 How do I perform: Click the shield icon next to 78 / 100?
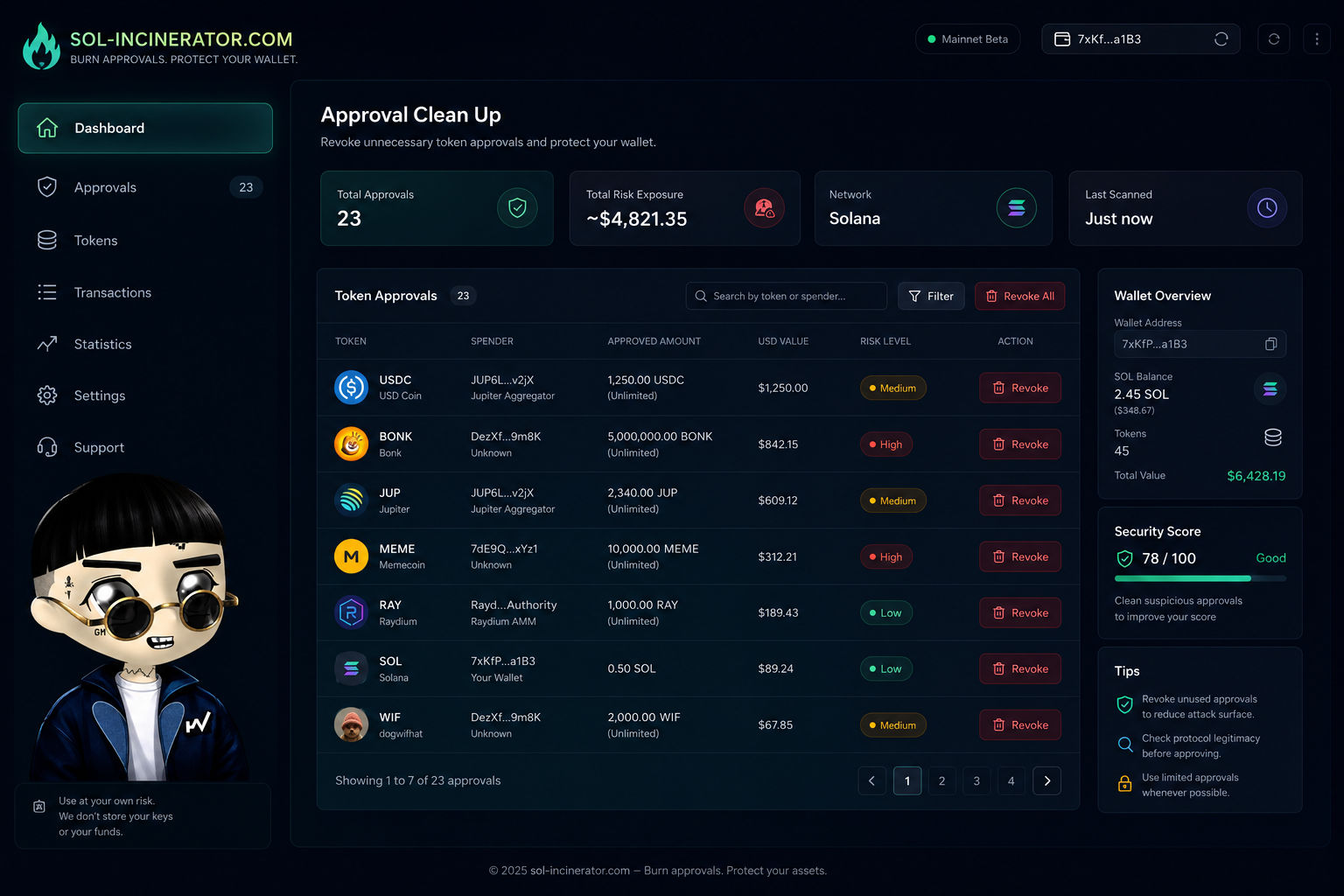point(1124,558)
